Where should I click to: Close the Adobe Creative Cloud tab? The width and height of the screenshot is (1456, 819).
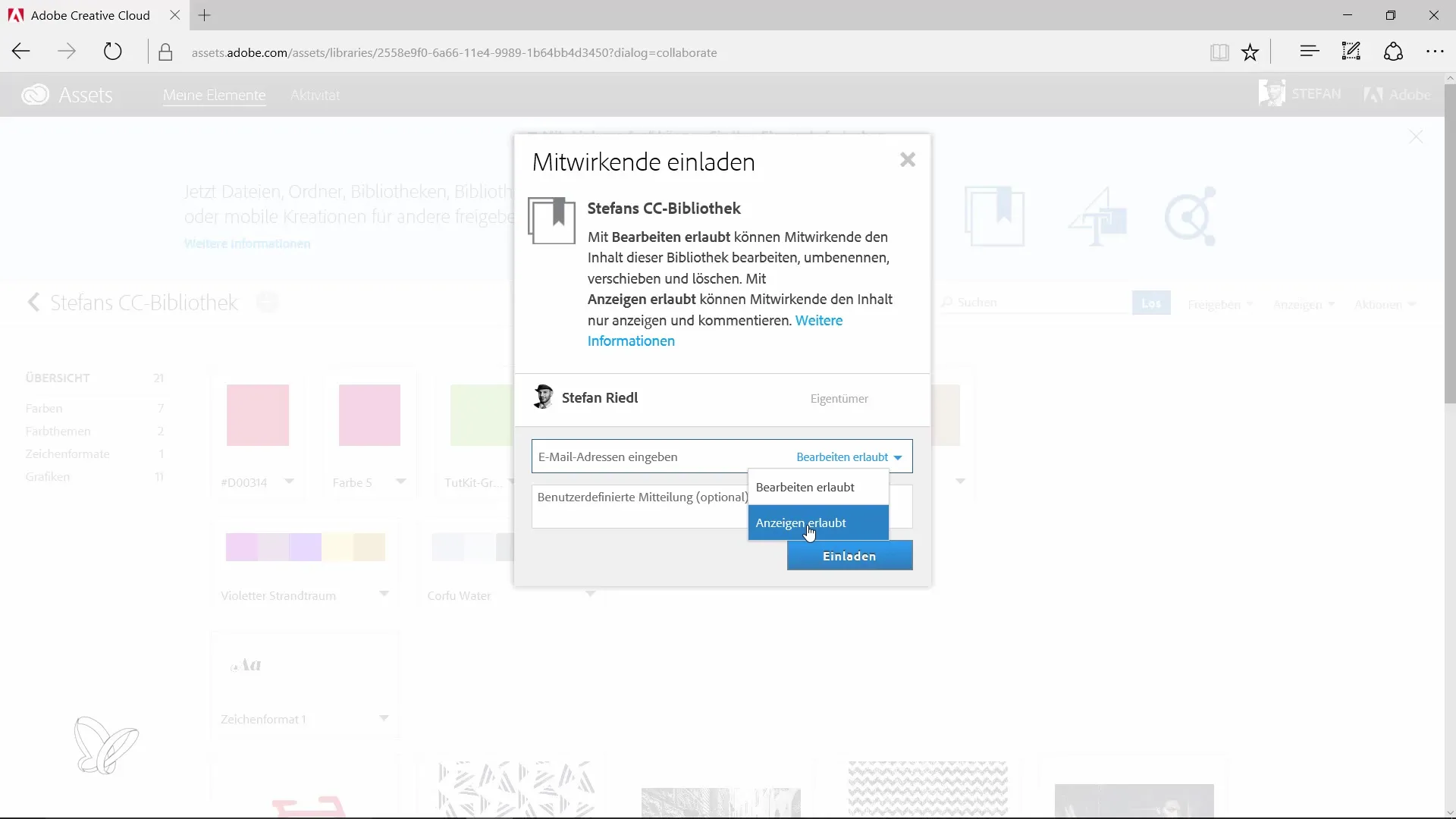click(x=175, y=15)
